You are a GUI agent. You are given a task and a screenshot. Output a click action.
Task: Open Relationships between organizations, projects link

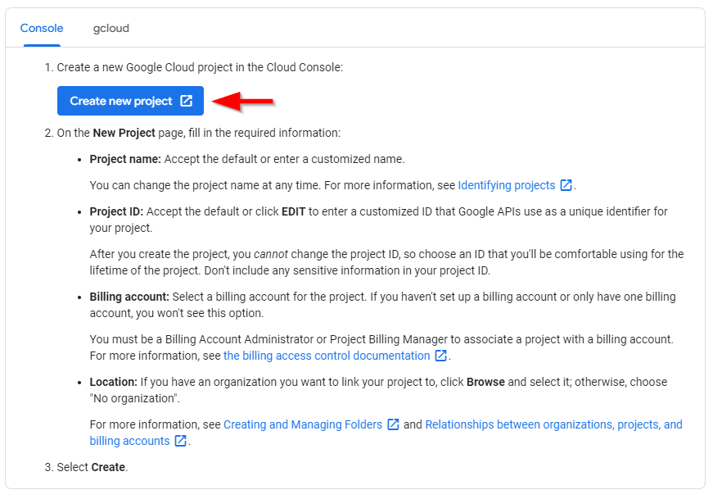[x=554, y=424]
